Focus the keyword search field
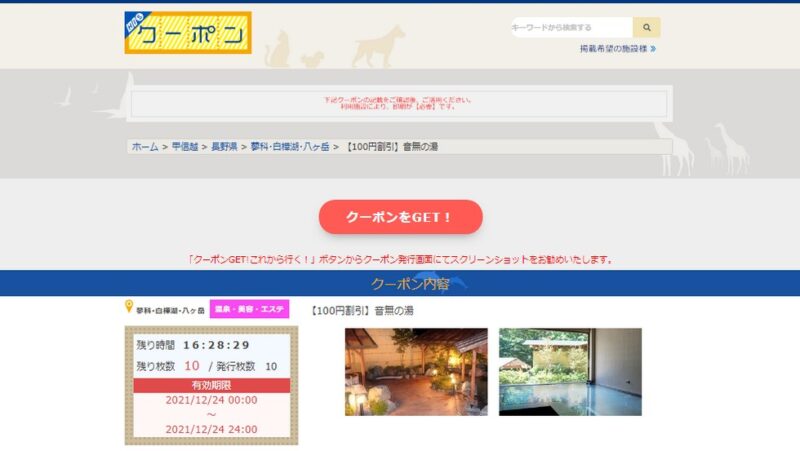 [x=572, y=28]
